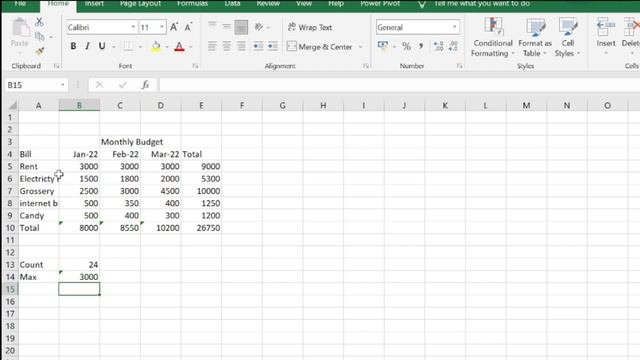Click the Insert Function fx icon
The image size is (640, 360).
[145, 85]
